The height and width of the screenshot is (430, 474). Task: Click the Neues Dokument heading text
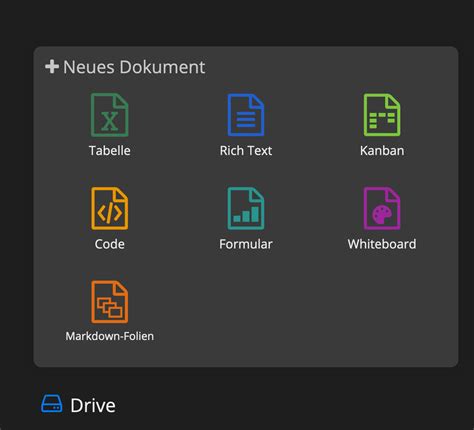[x=134, y=67]
